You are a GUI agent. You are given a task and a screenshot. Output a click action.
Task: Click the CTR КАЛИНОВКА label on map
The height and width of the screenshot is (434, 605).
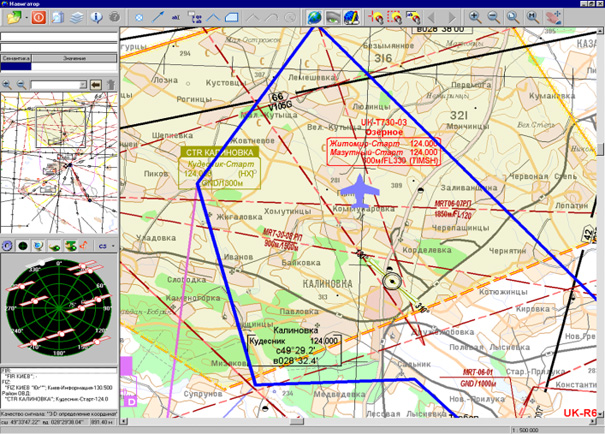click(x=220, y=152)
